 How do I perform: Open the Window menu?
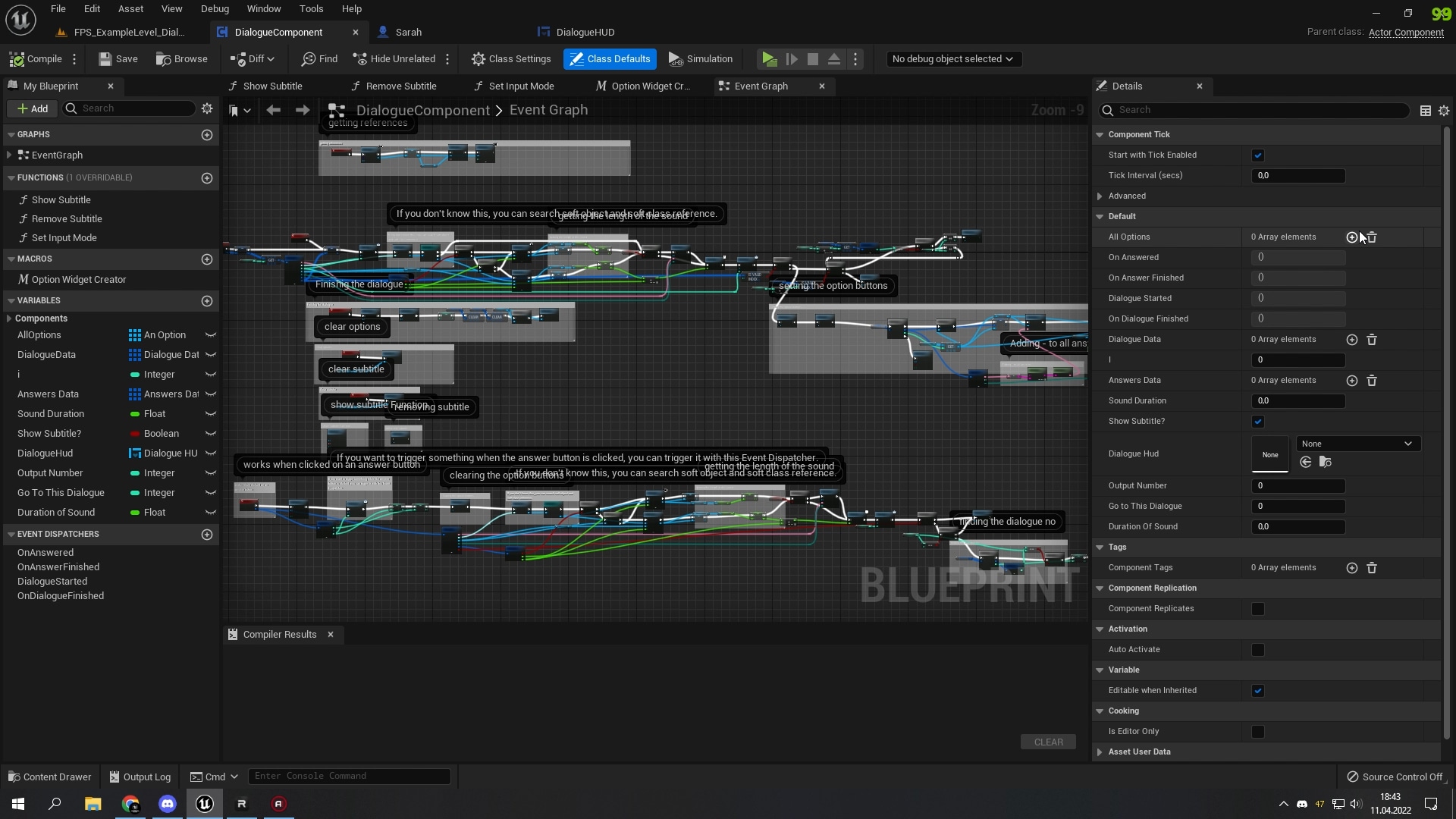pyautogui.click(x=263, y=8)
